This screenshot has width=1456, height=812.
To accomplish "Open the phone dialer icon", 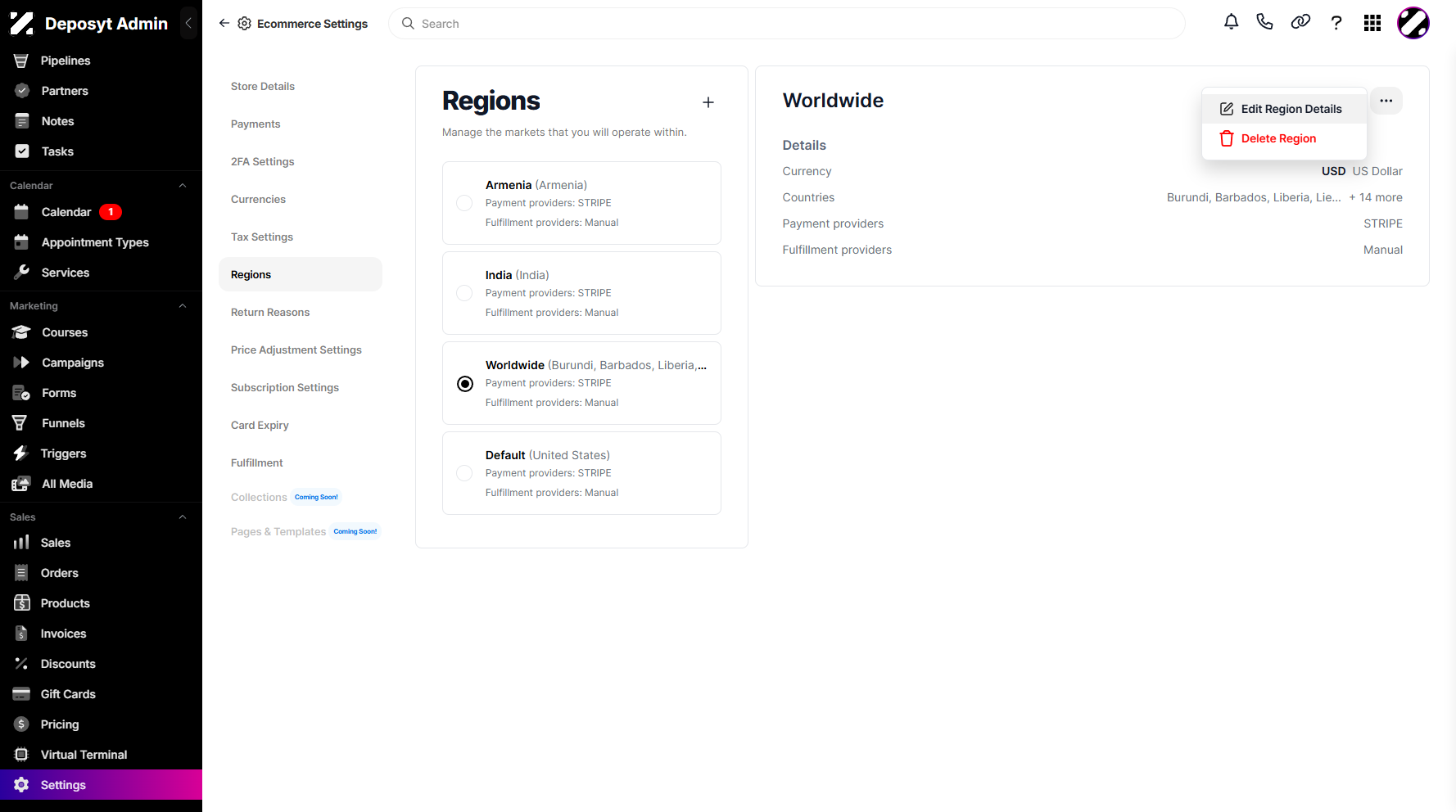I will (1265, 22).
